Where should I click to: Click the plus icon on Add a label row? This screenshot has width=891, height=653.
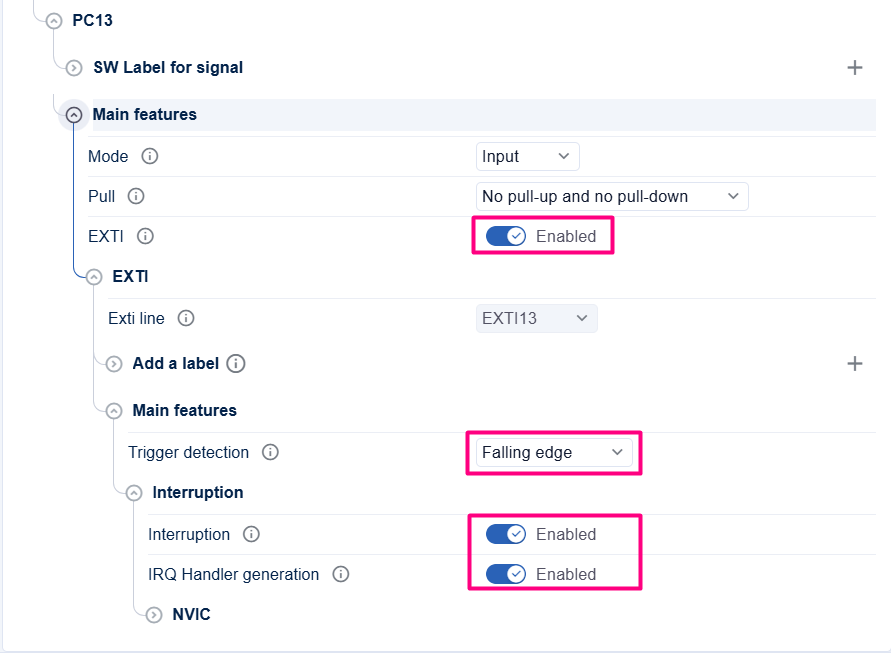(x=855, y=364)
